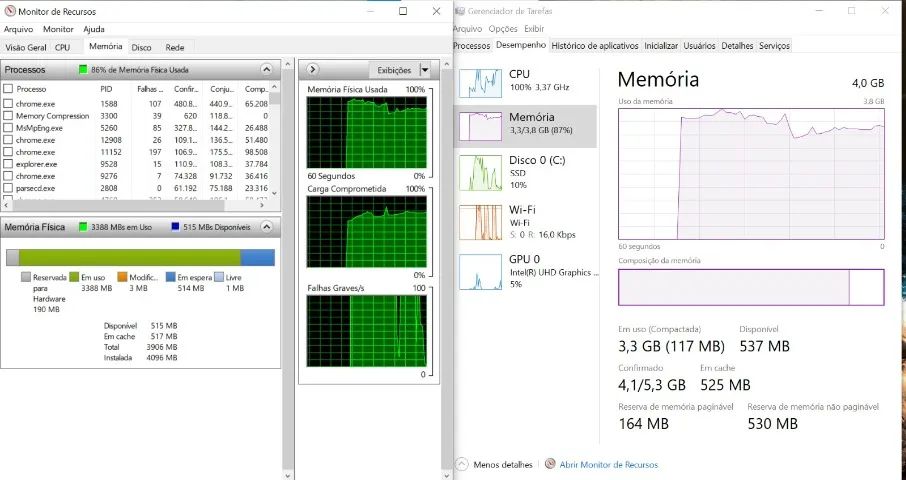Click orange Modific.. legend swatch
This screenshot has width=906, height=480.
coord(122,277)
